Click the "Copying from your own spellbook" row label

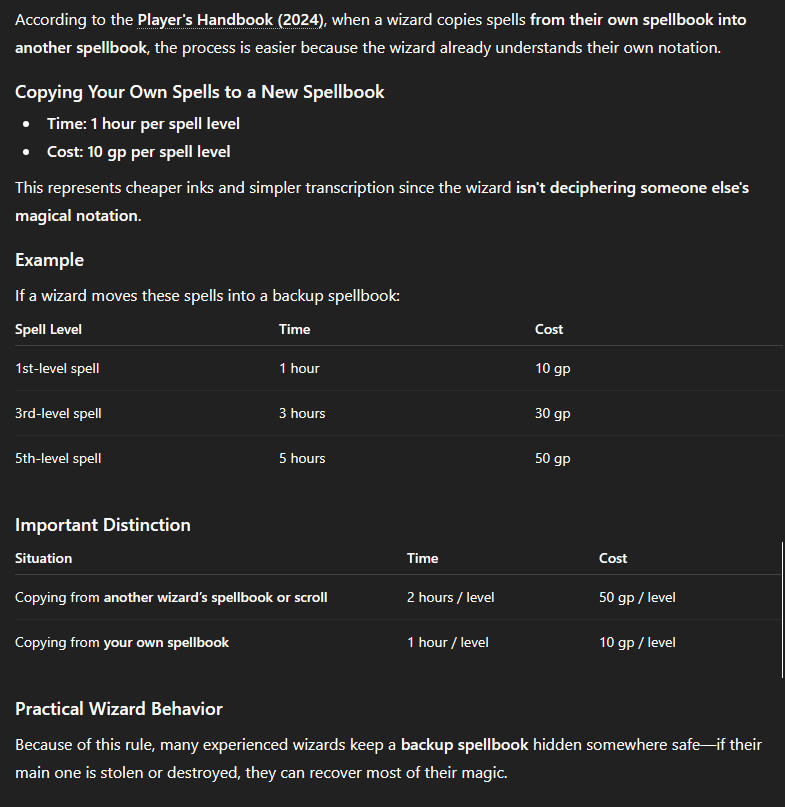coord(122,642)
